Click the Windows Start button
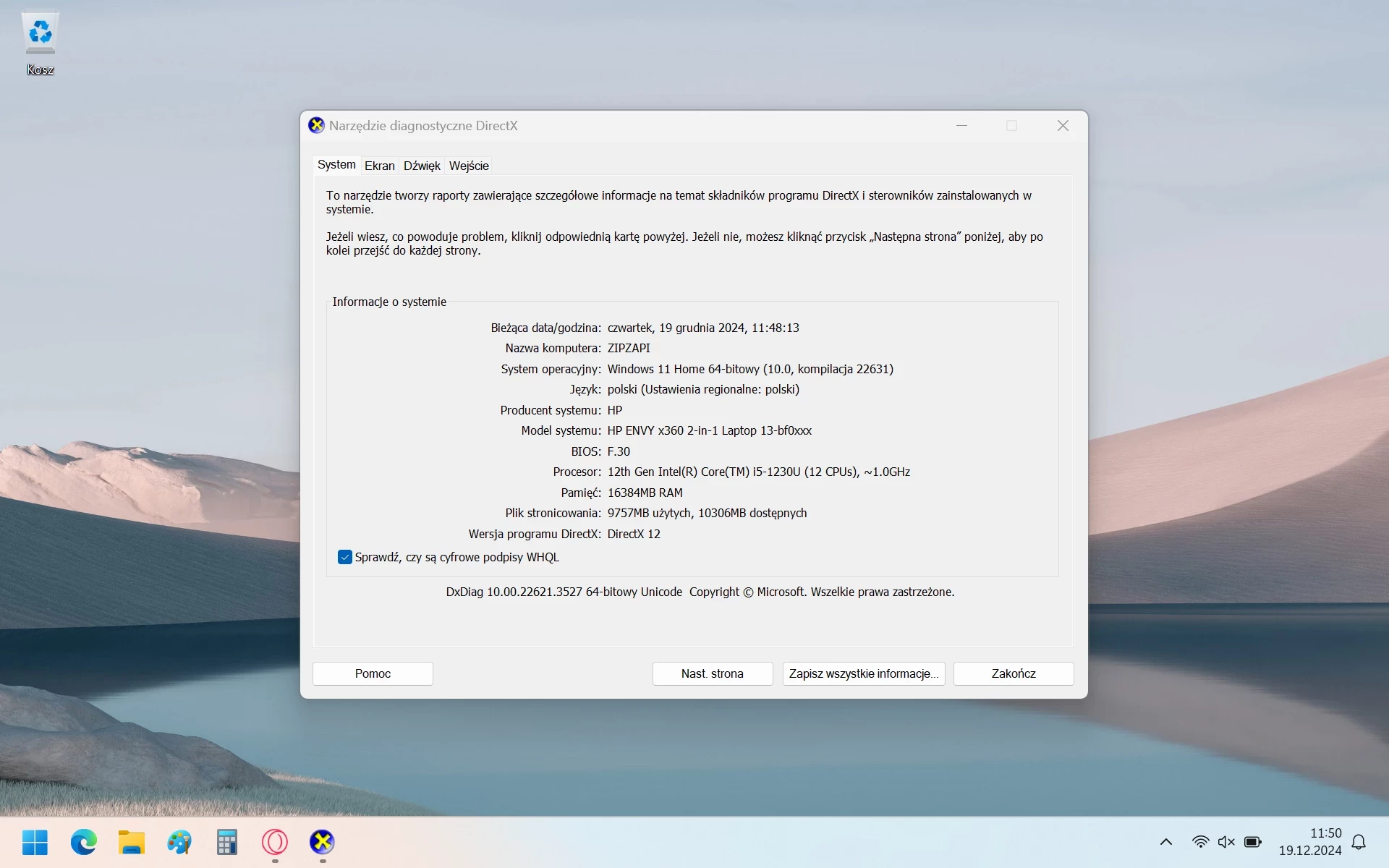Image resolution: width=1389 pixels, height=868 pixels. click(x=35, y=842)
